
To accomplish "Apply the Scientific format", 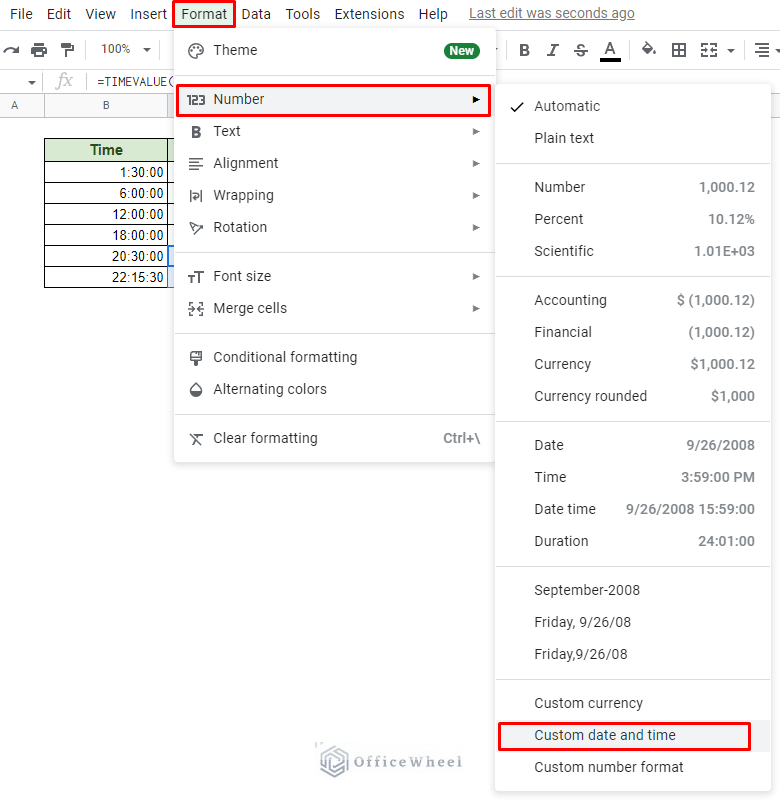I will (633, 251).
